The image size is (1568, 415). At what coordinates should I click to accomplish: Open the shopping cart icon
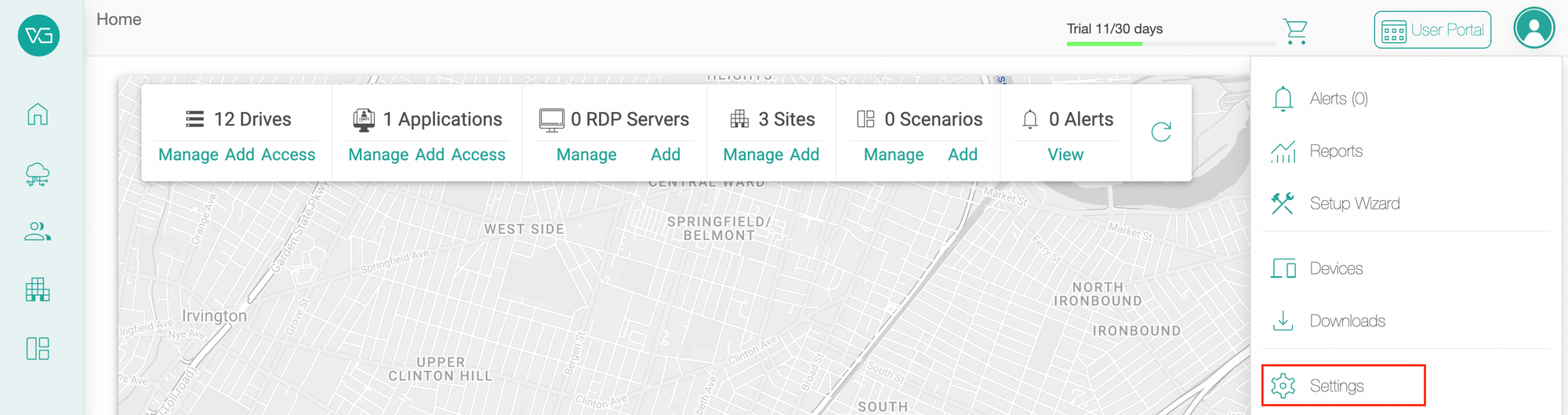pos(1295,31)
